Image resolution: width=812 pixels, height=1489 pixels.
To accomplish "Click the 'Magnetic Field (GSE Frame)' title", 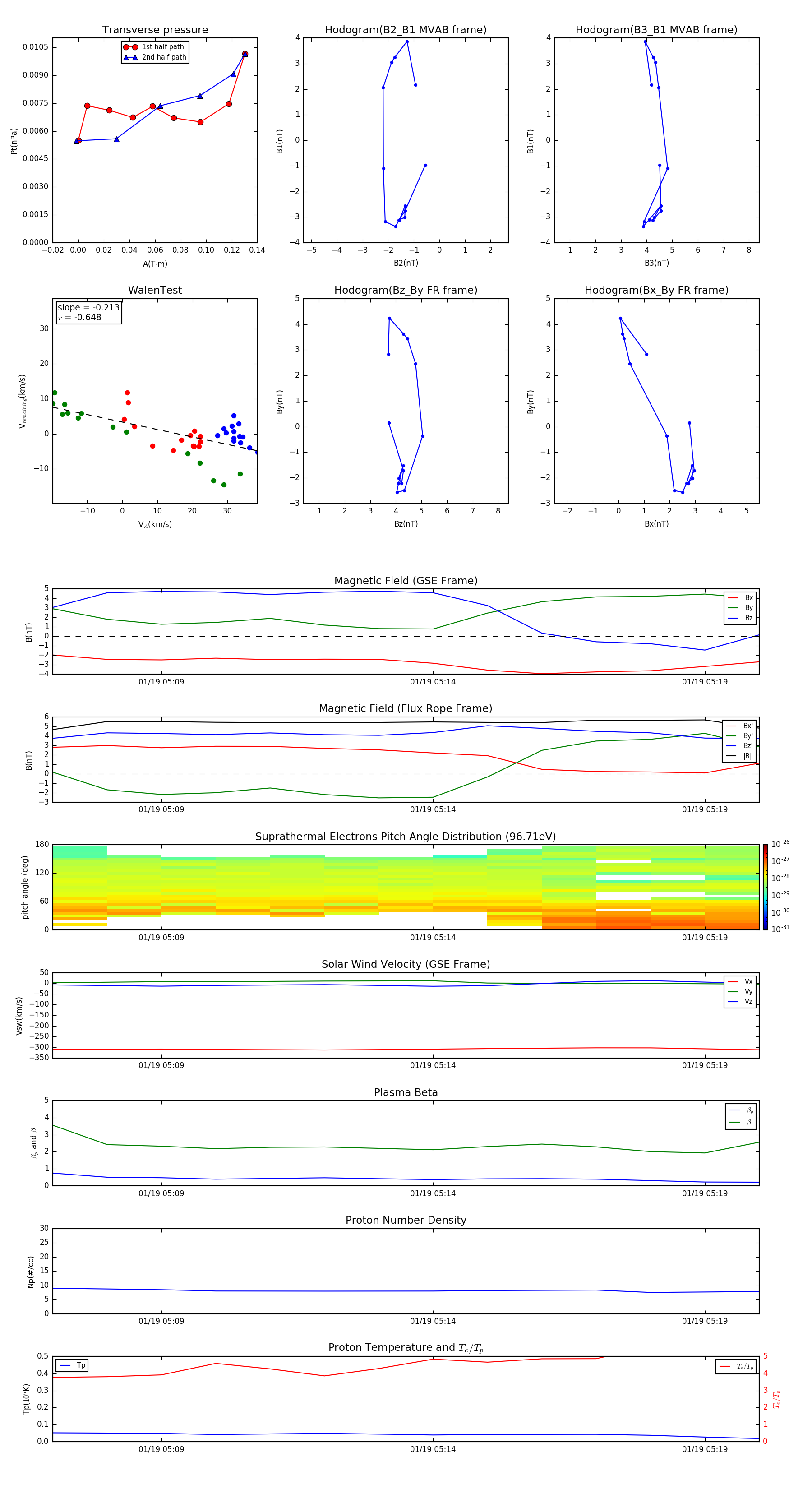I will tap(406, 581).
